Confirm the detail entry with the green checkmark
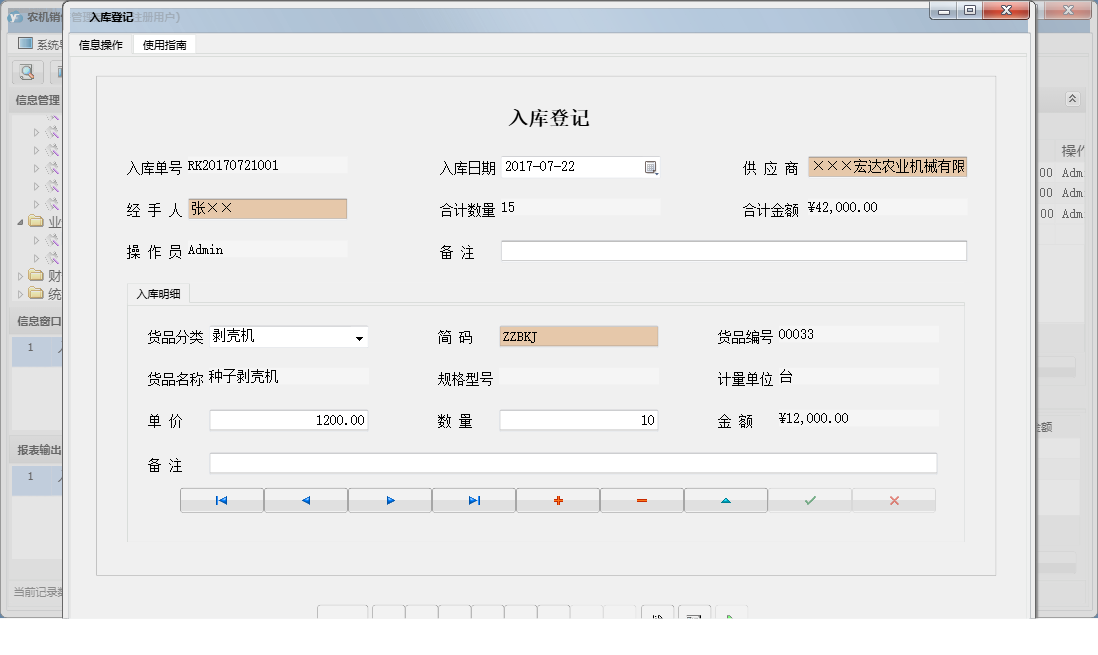 tap(810, 500)
